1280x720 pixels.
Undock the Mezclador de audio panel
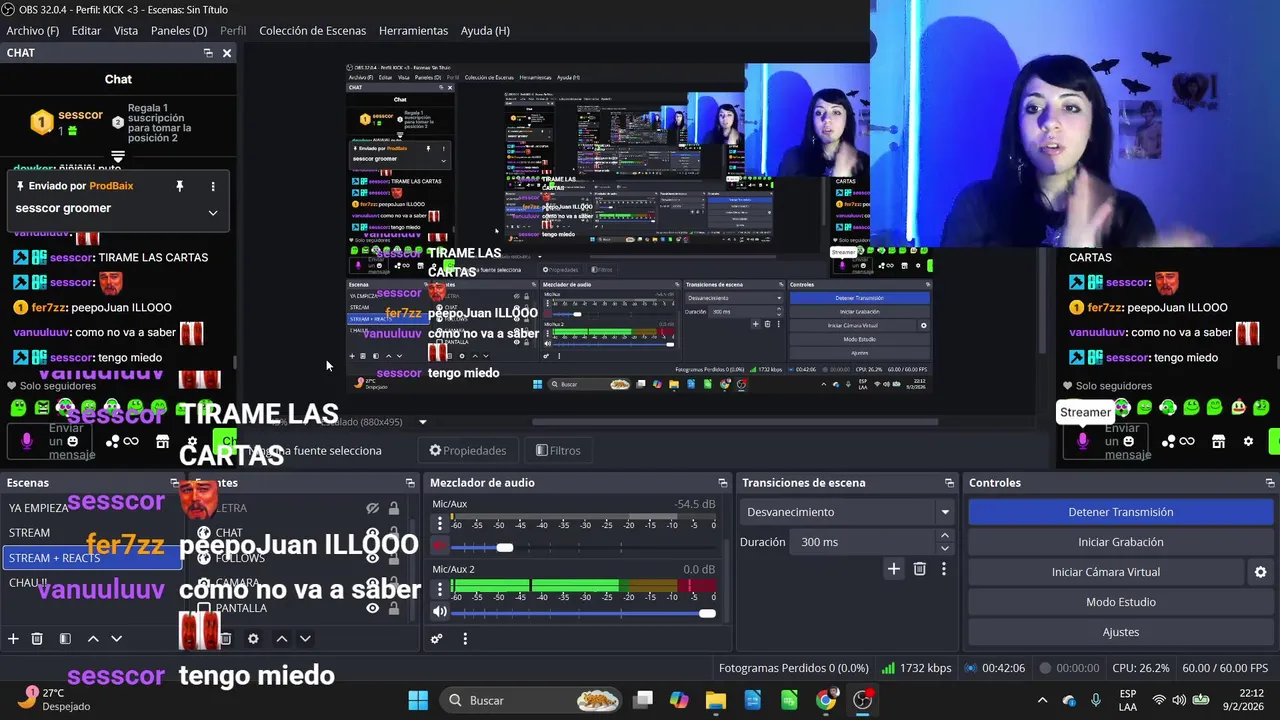pos(723,483)
